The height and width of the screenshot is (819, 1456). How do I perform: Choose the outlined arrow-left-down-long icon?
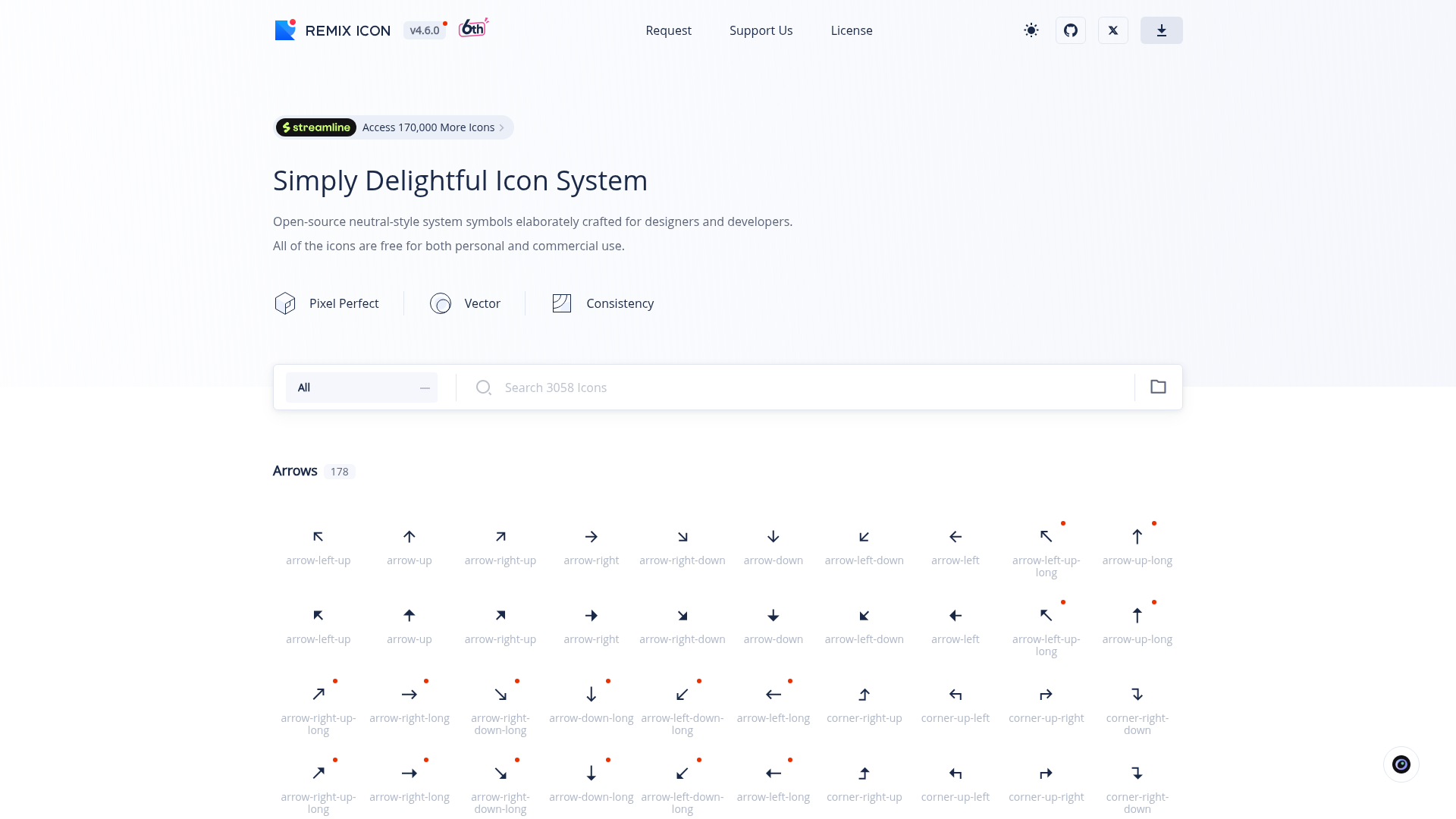(x=682, y=695)
